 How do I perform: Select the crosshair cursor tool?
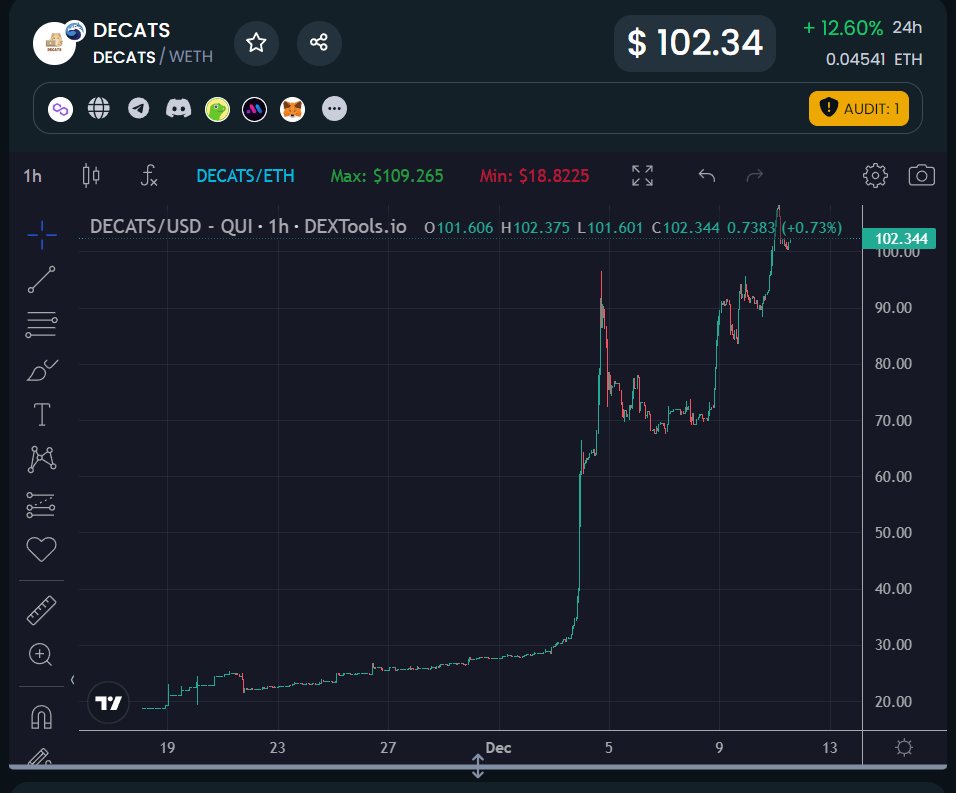41,235
